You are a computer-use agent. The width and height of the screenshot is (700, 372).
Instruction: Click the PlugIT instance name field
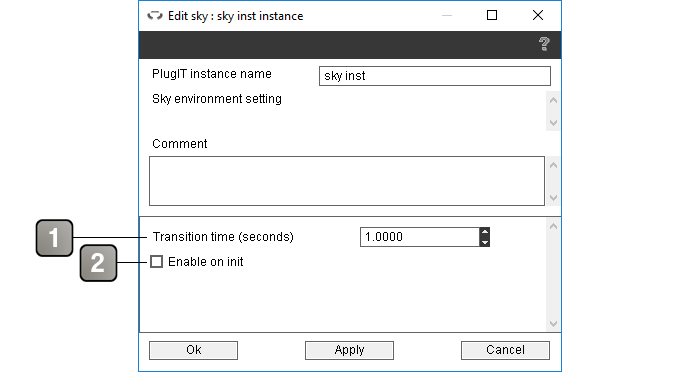pyautogui.click(x=435, y=76)
